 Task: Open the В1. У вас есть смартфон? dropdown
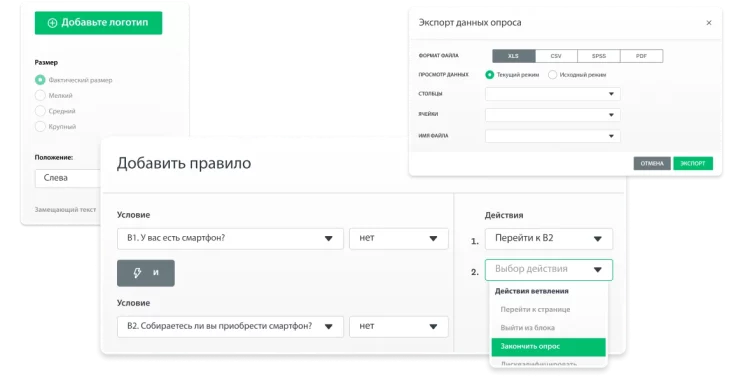230,238
